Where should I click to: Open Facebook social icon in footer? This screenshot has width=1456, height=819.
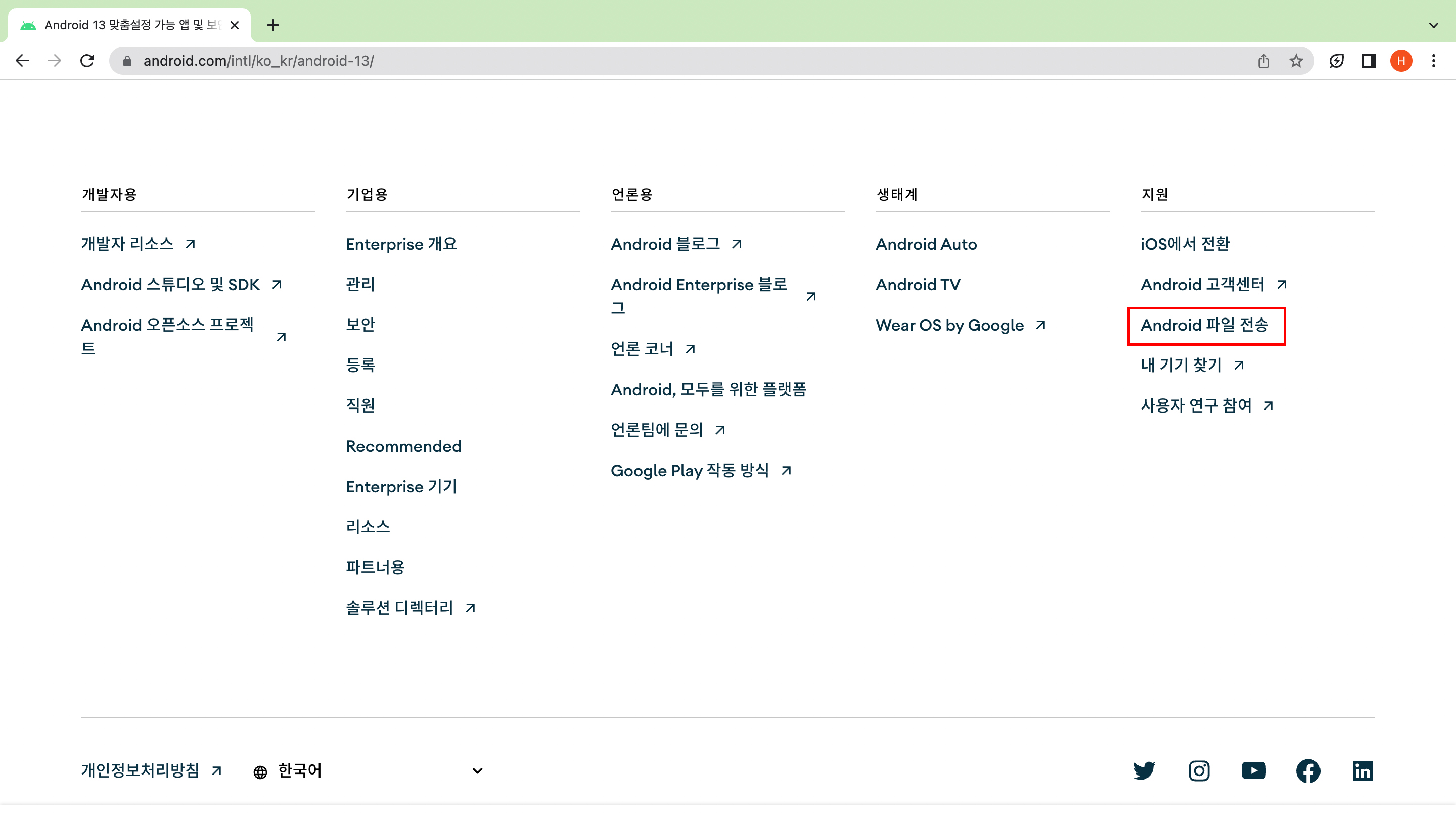click(1308, 770)
